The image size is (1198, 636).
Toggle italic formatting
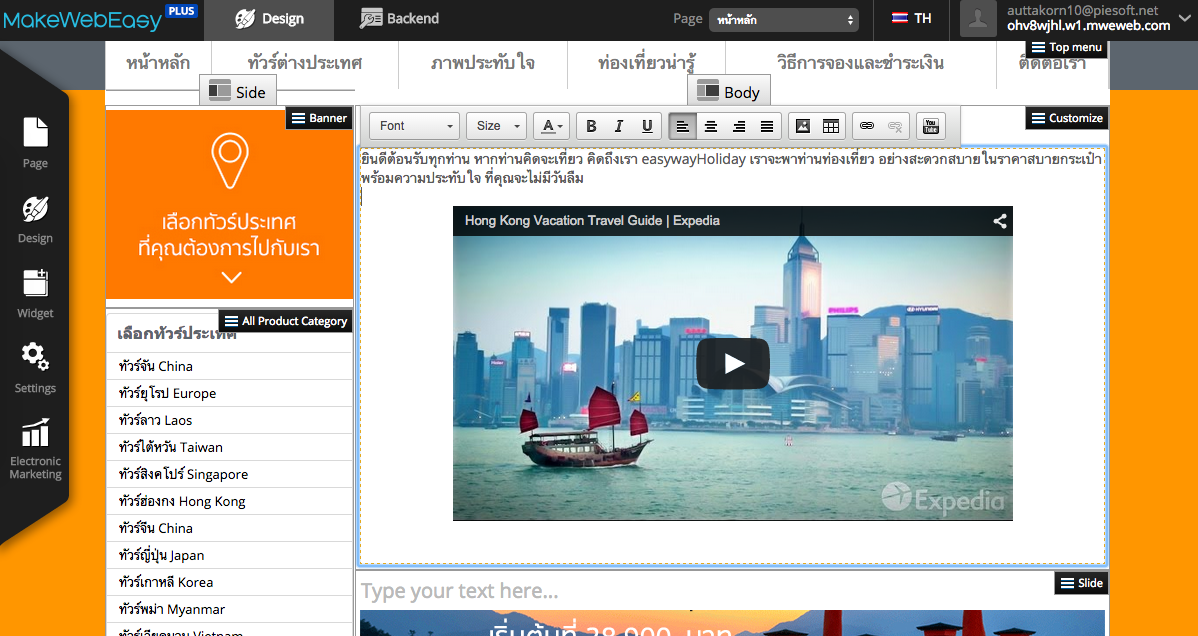[619, 126]
